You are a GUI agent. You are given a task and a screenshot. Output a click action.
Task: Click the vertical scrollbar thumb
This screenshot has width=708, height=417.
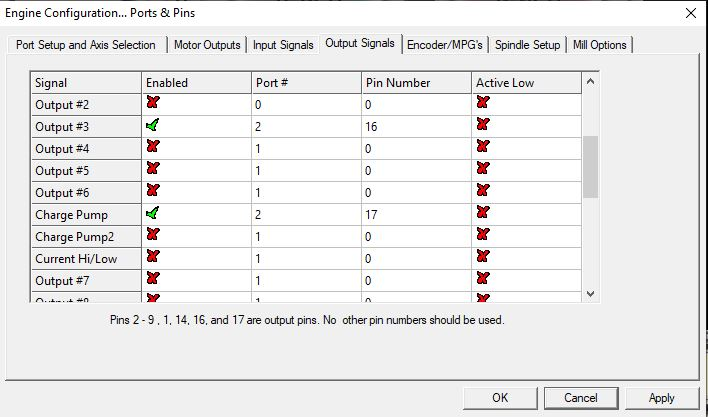[x=590, y=167]
